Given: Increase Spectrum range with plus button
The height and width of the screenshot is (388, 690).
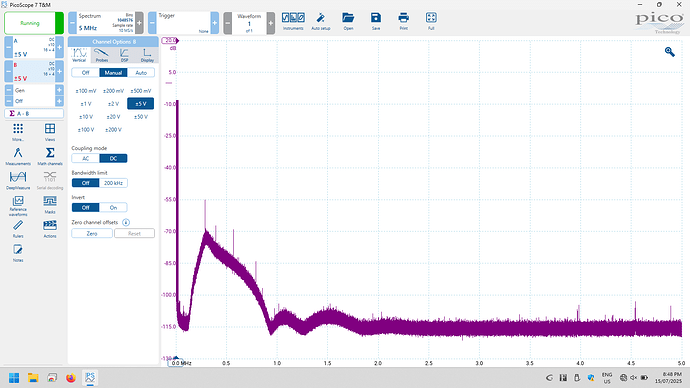Looking at the screenshot, I should (139, 23).
